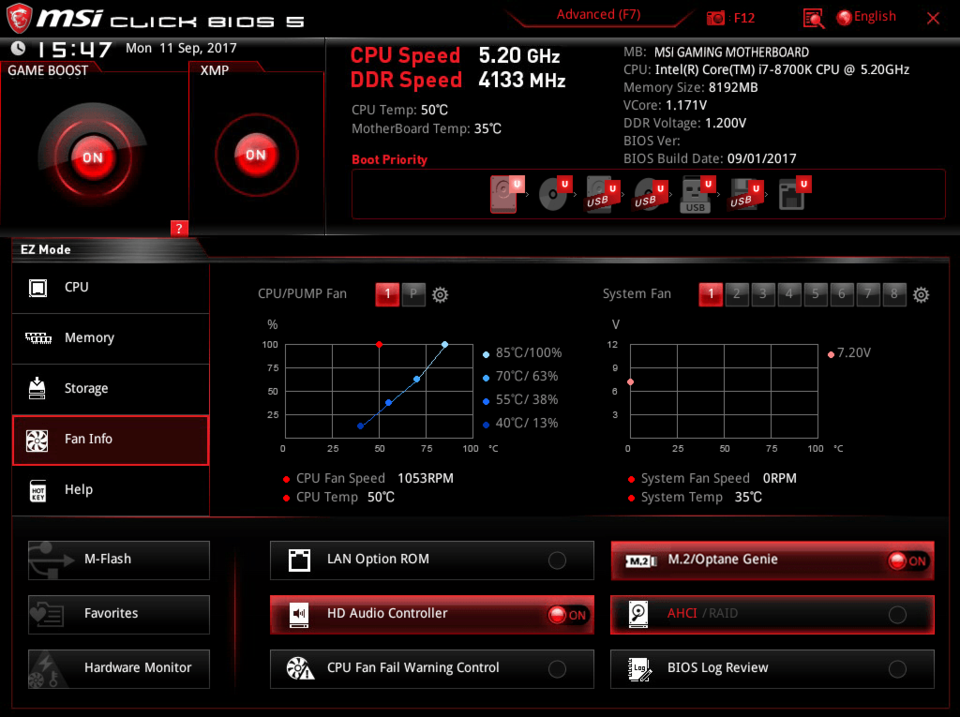Open System Fan settings gear

[x=921, y=294]
